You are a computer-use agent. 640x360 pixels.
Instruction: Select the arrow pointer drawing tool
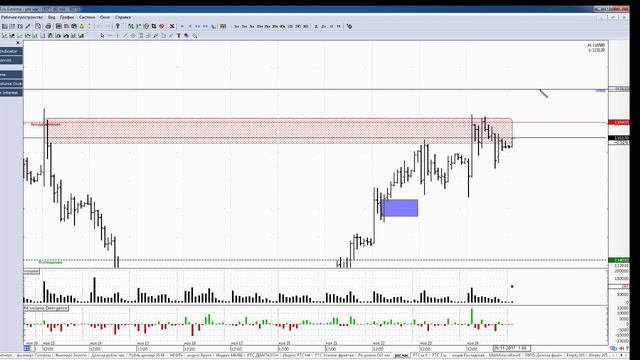(x=102, y=36)
